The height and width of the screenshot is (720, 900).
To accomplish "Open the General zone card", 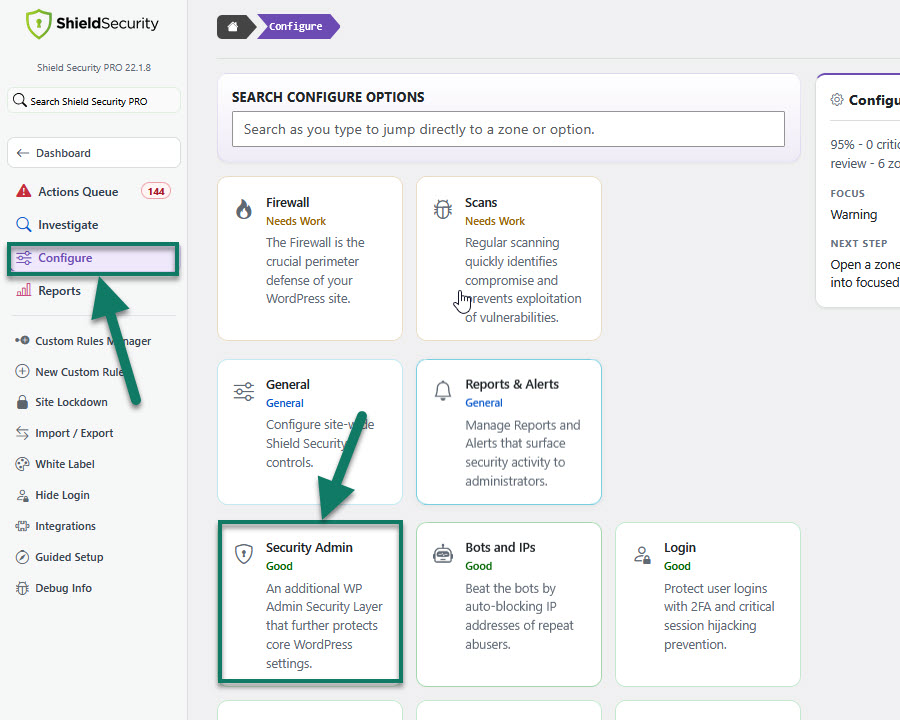I will tap(310, 432).
